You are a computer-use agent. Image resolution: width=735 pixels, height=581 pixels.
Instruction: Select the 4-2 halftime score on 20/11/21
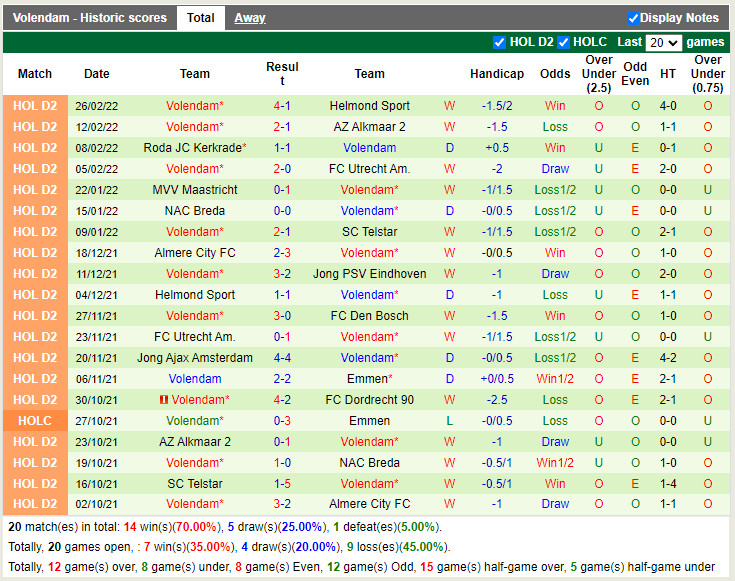(x=668, y=358)
